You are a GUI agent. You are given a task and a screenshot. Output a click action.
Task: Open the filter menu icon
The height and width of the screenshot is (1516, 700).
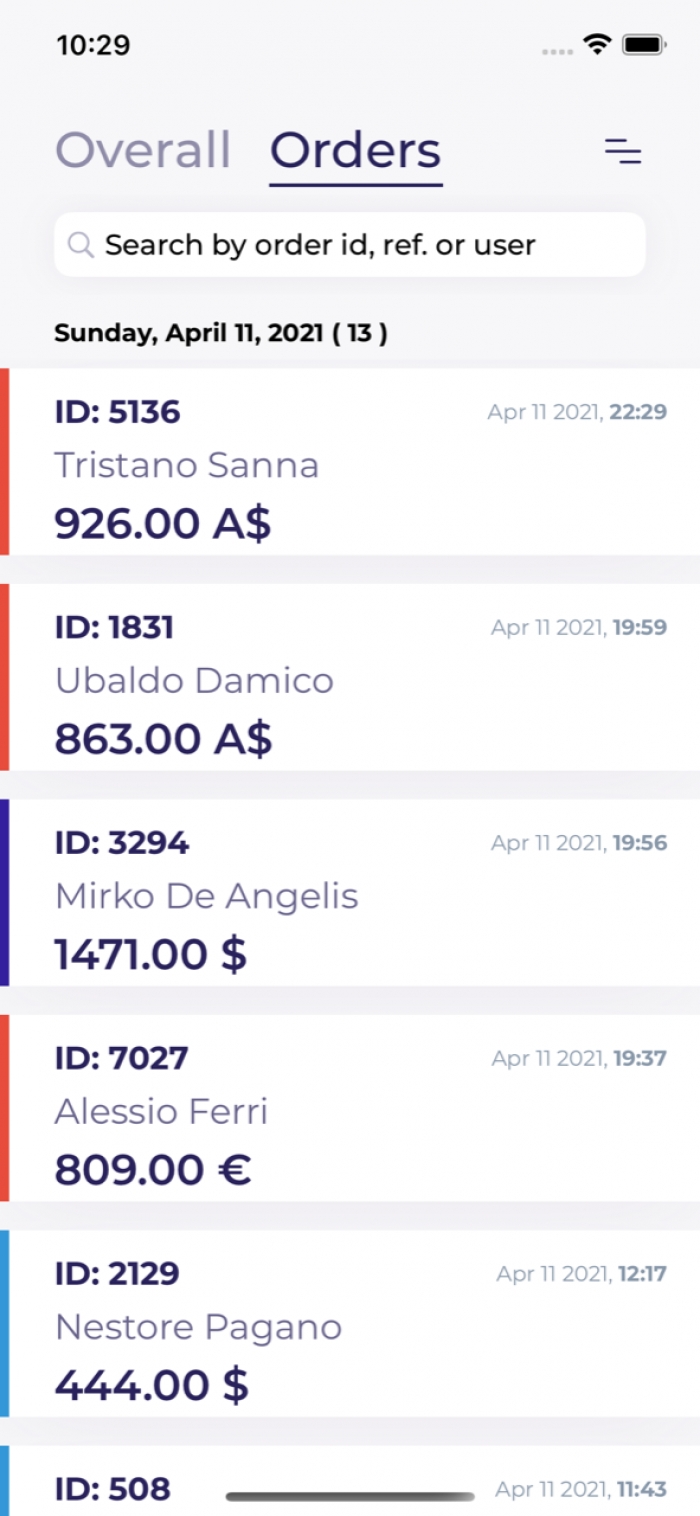[x=623, y=152]
